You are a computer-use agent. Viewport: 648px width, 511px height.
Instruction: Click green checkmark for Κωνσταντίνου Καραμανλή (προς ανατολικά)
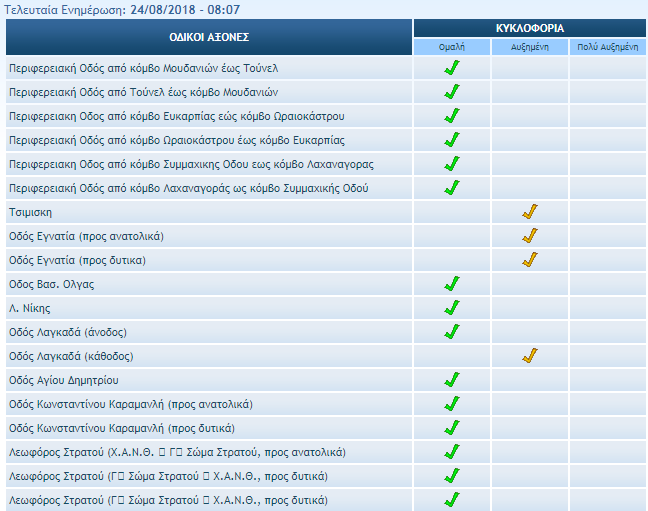pyautogui.click(x=452, y=404)
